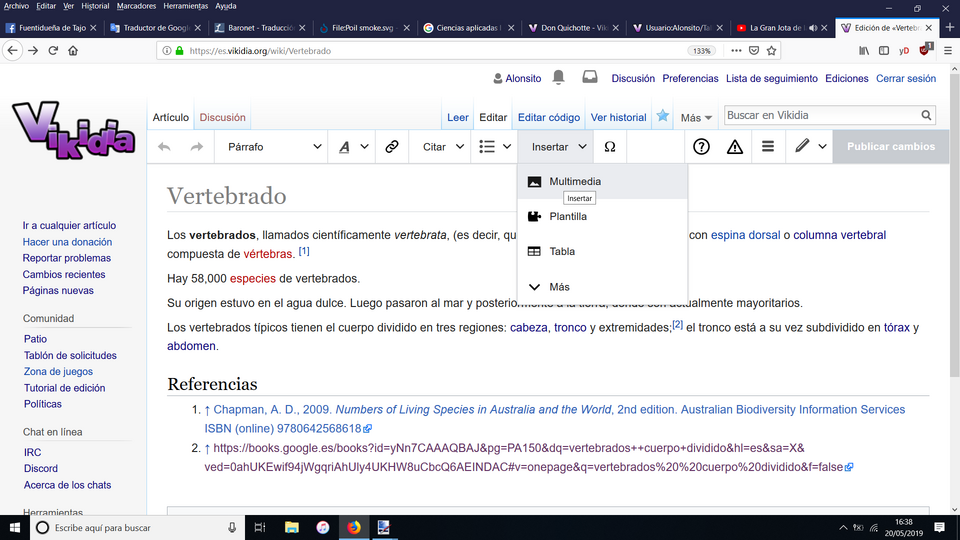This screenshot has height=540, width=960.
Task: Click the Buscar en Vikidia search field
Action: pyautogui.click(x=822, y=115)
